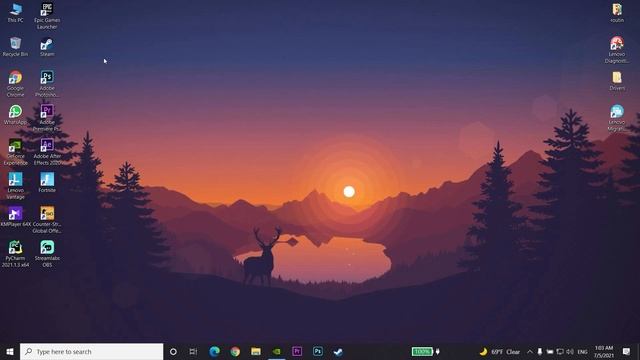Image resolution: width=640 pixels, height=360 pixels.
Task: Open the clock and date flyout
Action: coord(604,351)
